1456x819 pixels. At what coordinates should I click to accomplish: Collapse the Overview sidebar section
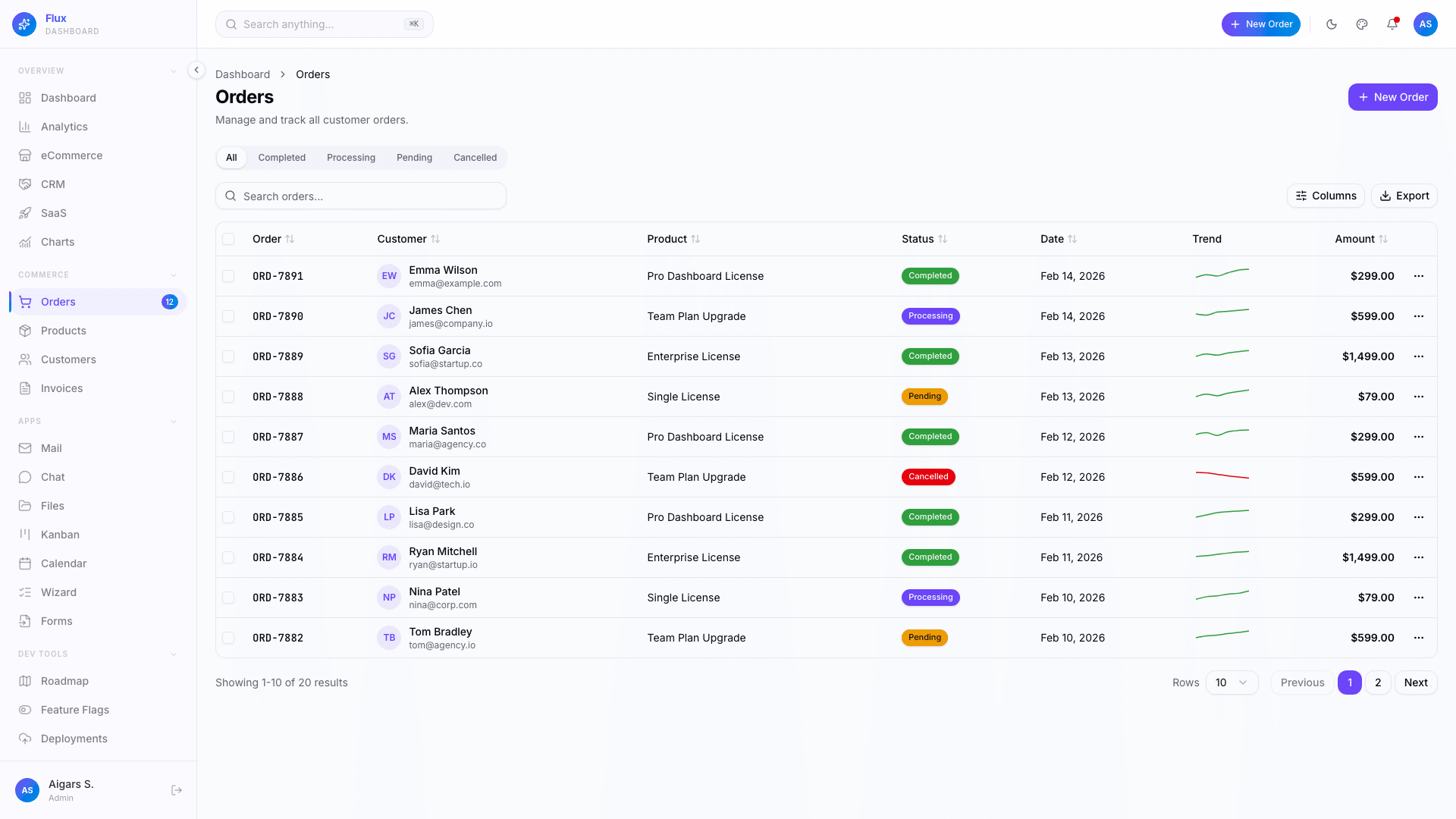click(x=174, y=70)
